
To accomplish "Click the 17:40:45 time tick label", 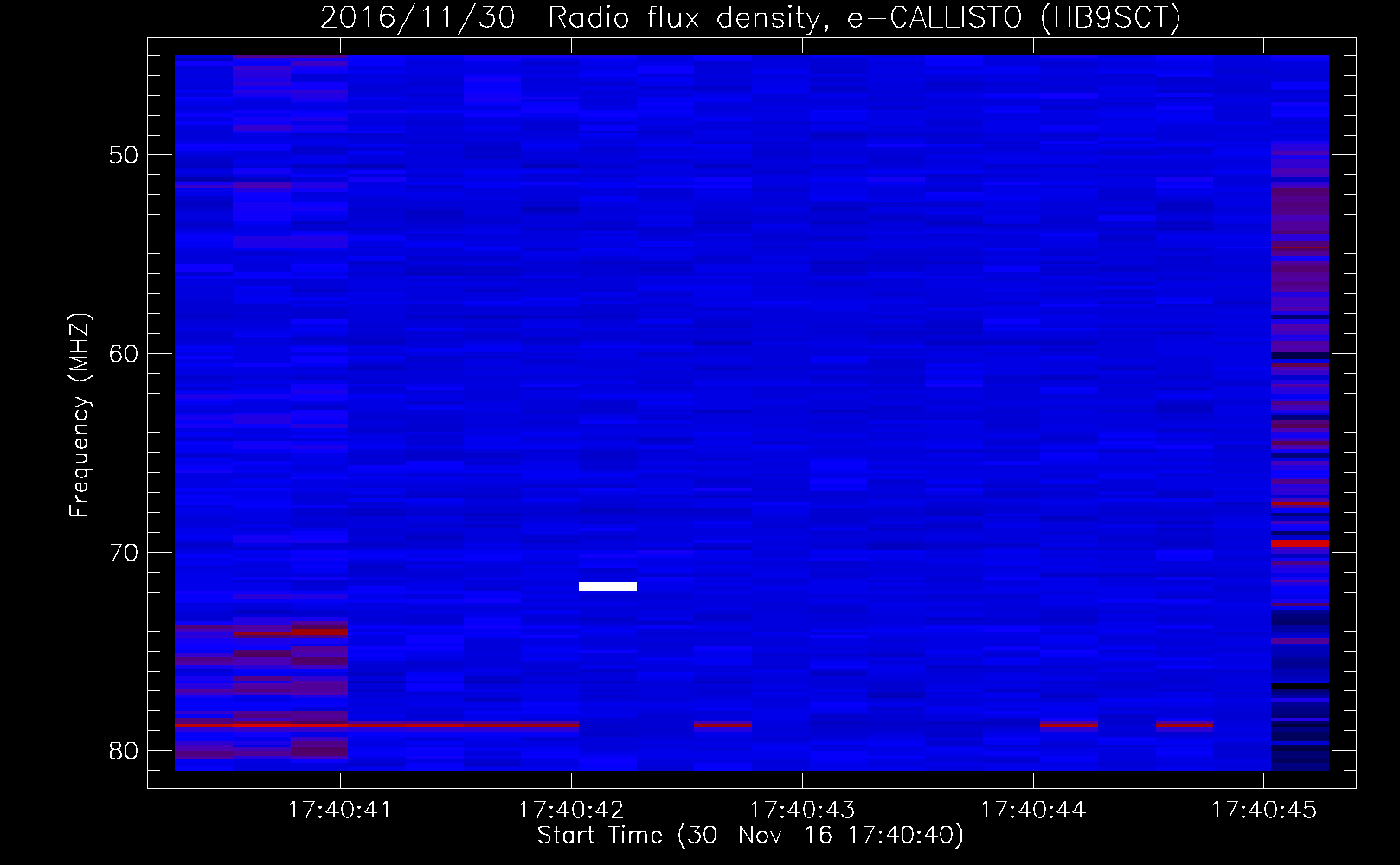I will click(1264, 811).
